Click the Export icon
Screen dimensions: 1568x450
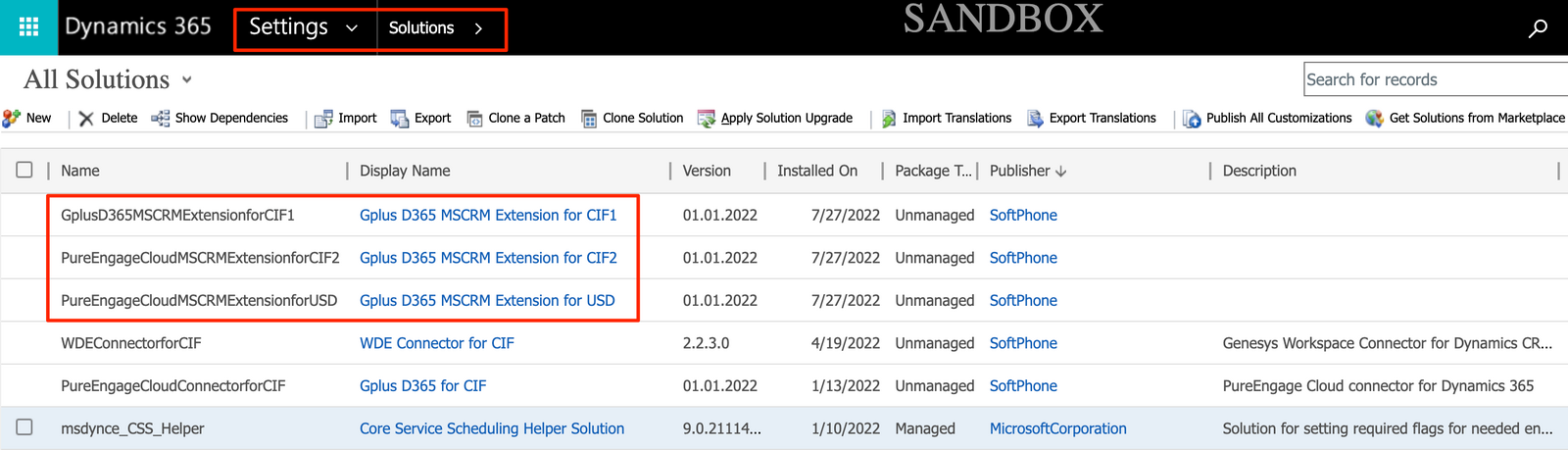coord(400,119)
